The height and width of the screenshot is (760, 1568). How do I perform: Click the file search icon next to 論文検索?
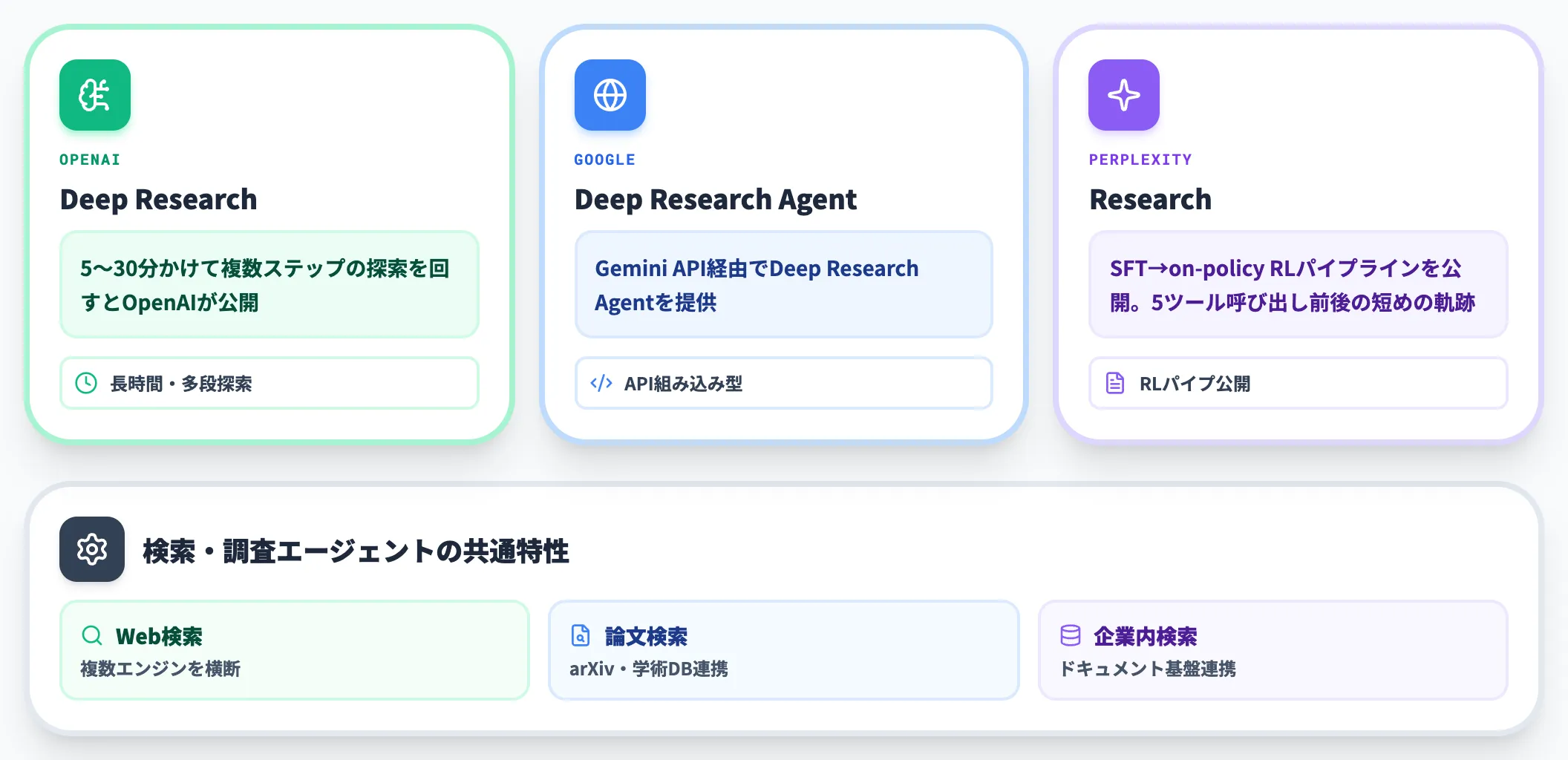click(581, 635)
